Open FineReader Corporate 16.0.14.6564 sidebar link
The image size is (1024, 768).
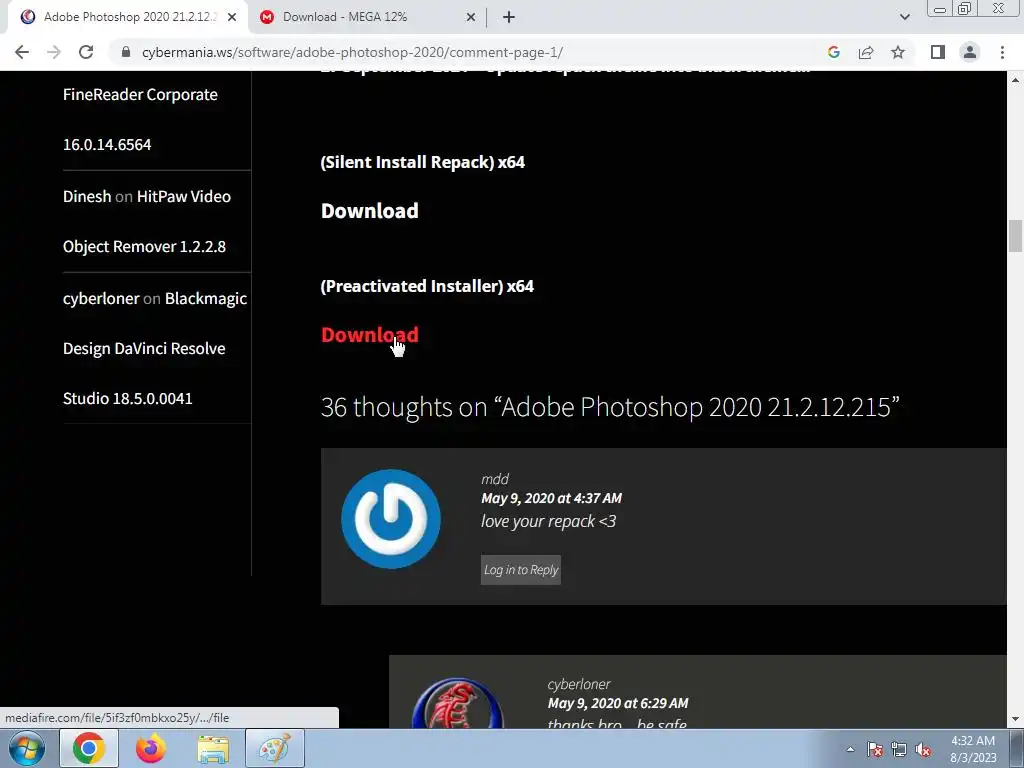(140, 120)
